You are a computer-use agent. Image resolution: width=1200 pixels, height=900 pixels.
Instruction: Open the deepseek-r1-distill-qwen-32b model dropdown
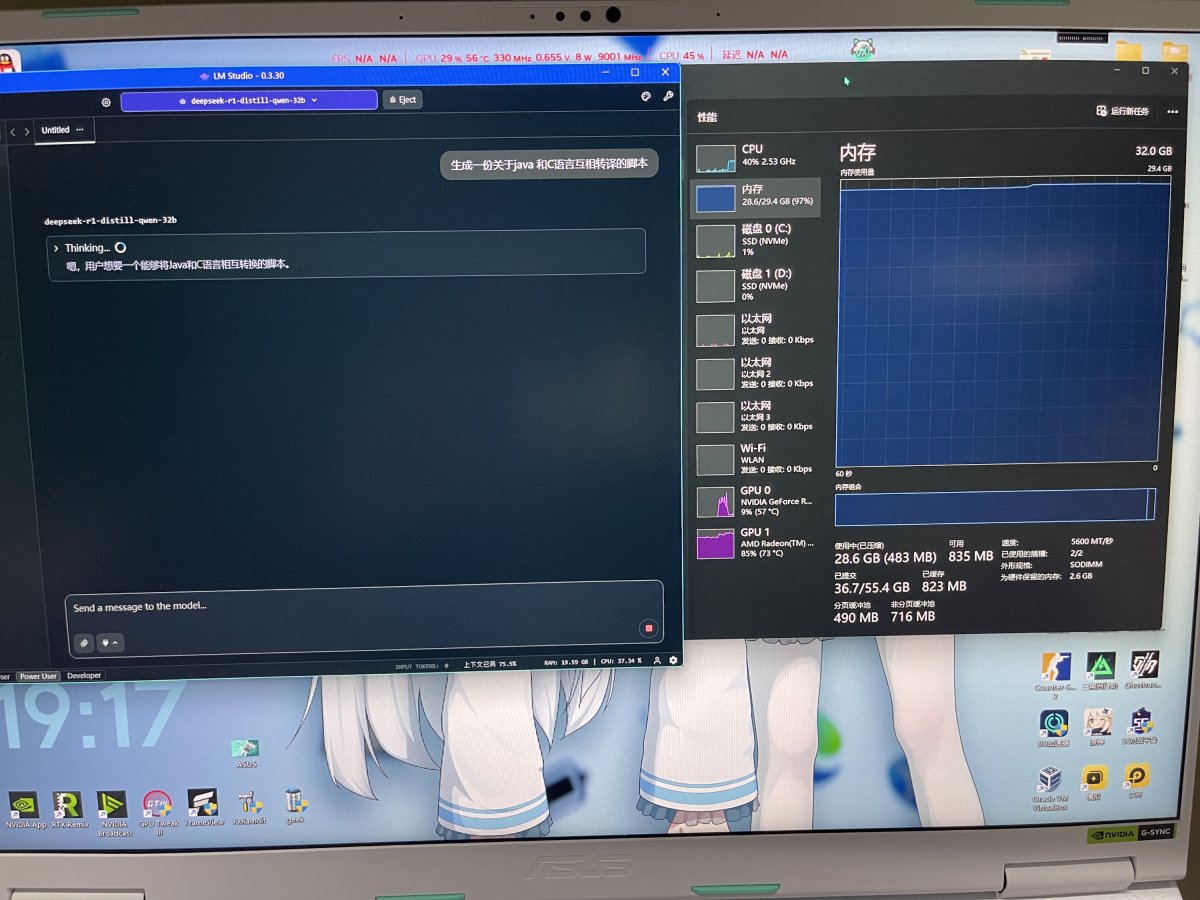249,100
